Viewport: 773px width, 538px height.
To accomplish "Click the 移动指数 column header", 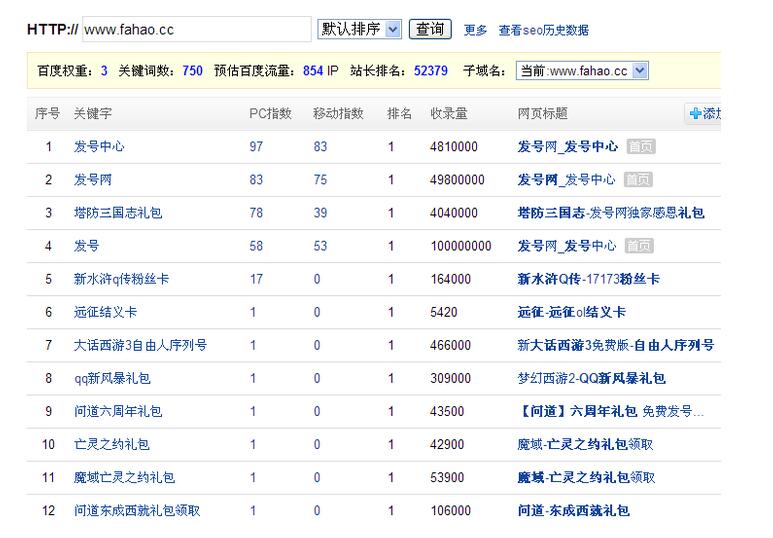I will (x=338, y=113).
